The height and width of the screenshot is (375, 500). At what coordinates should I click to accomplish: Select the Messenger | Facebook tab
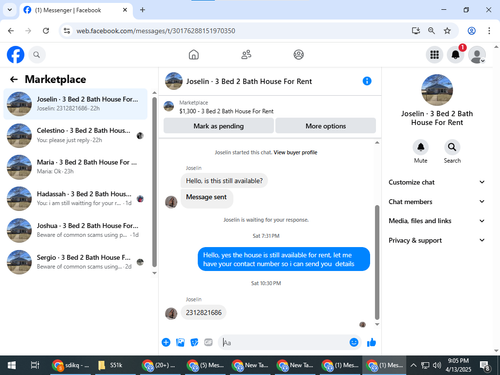point(76,10)
